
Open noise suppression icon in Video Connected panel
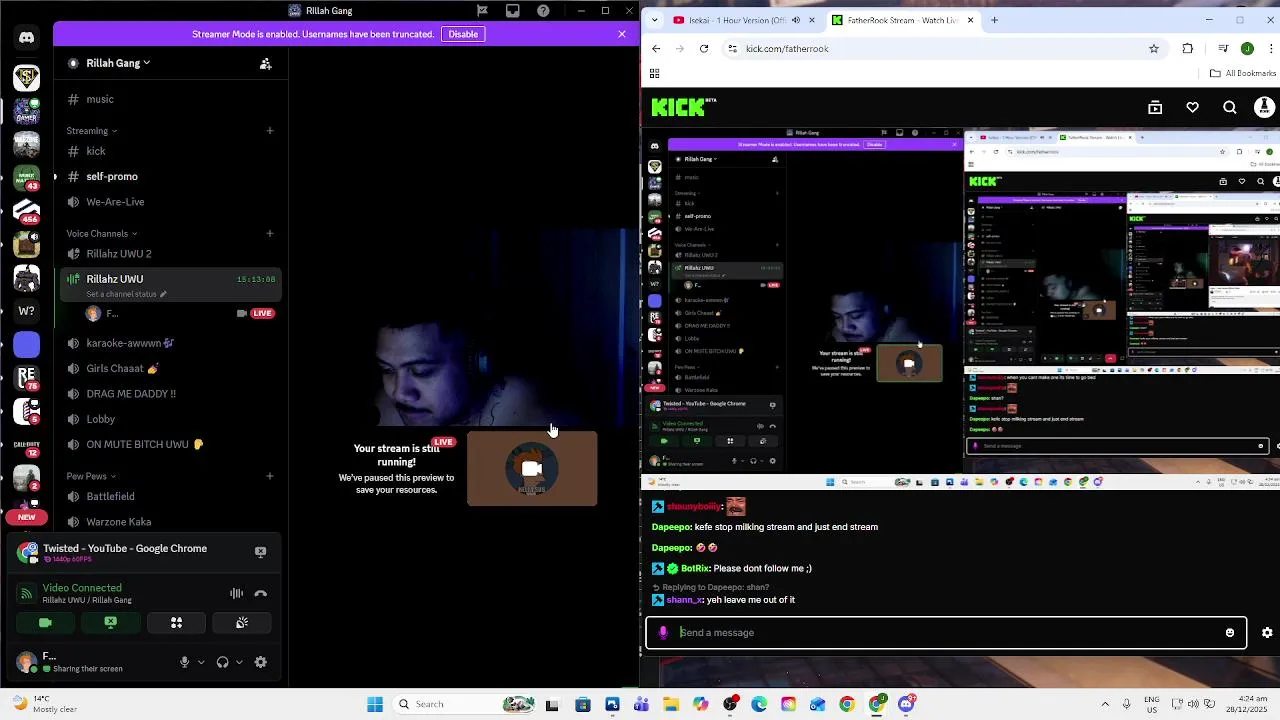(x=236, y=593)
